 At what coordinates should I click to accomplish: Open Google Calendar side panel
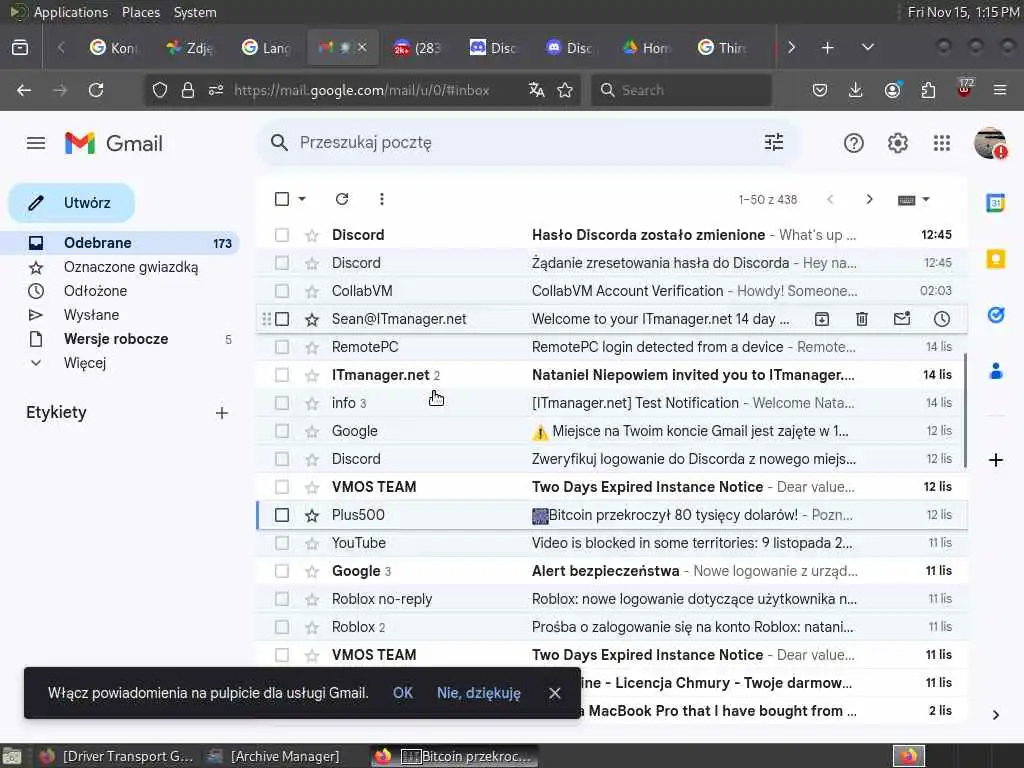(x=996, y=203)
